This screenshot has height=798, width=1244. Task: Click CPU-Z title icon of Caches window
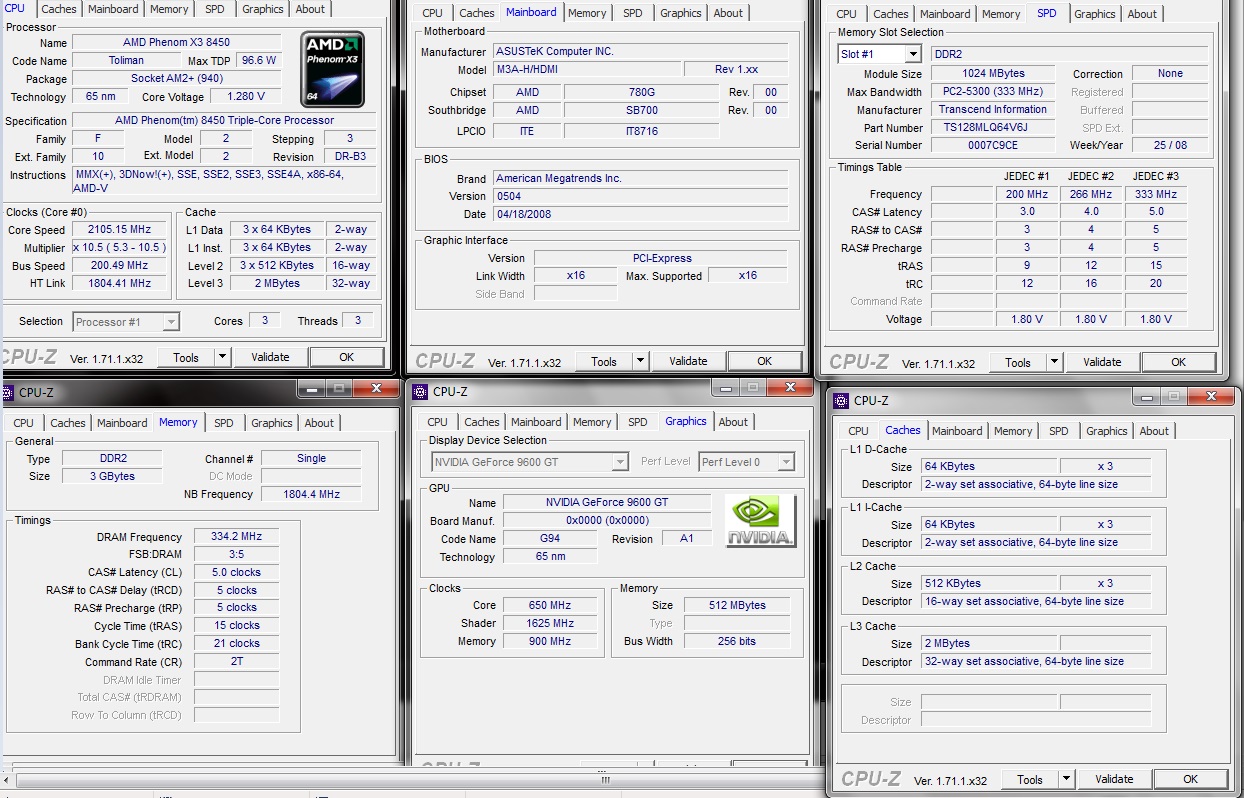841,401
